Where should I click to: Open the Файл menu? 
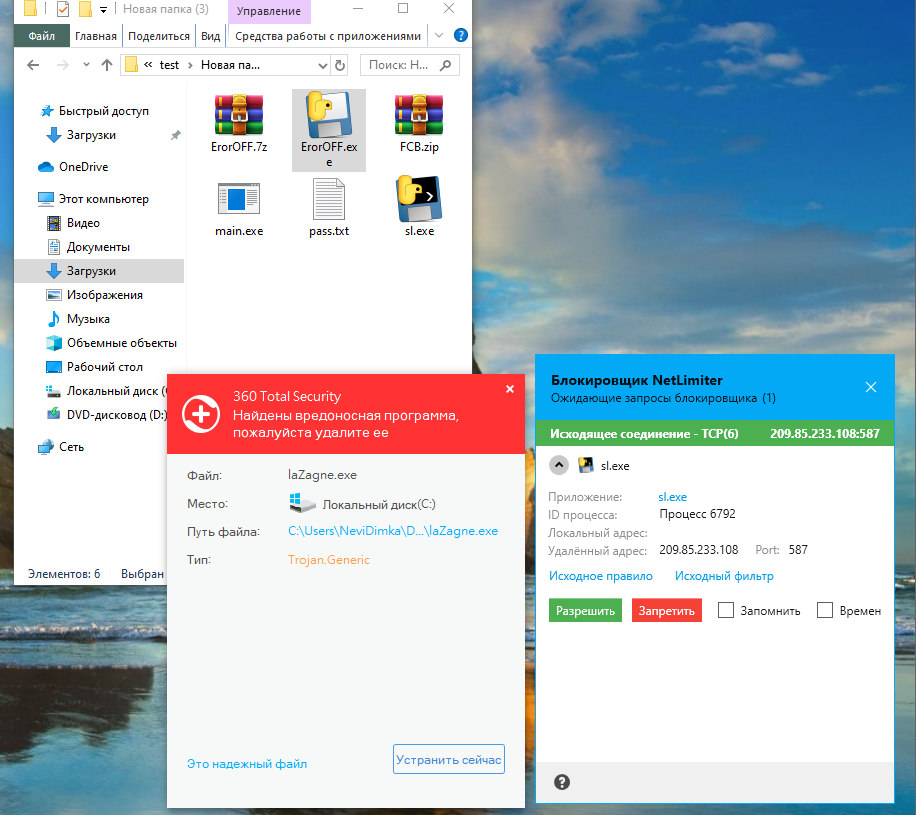click(x=41, y=36)
